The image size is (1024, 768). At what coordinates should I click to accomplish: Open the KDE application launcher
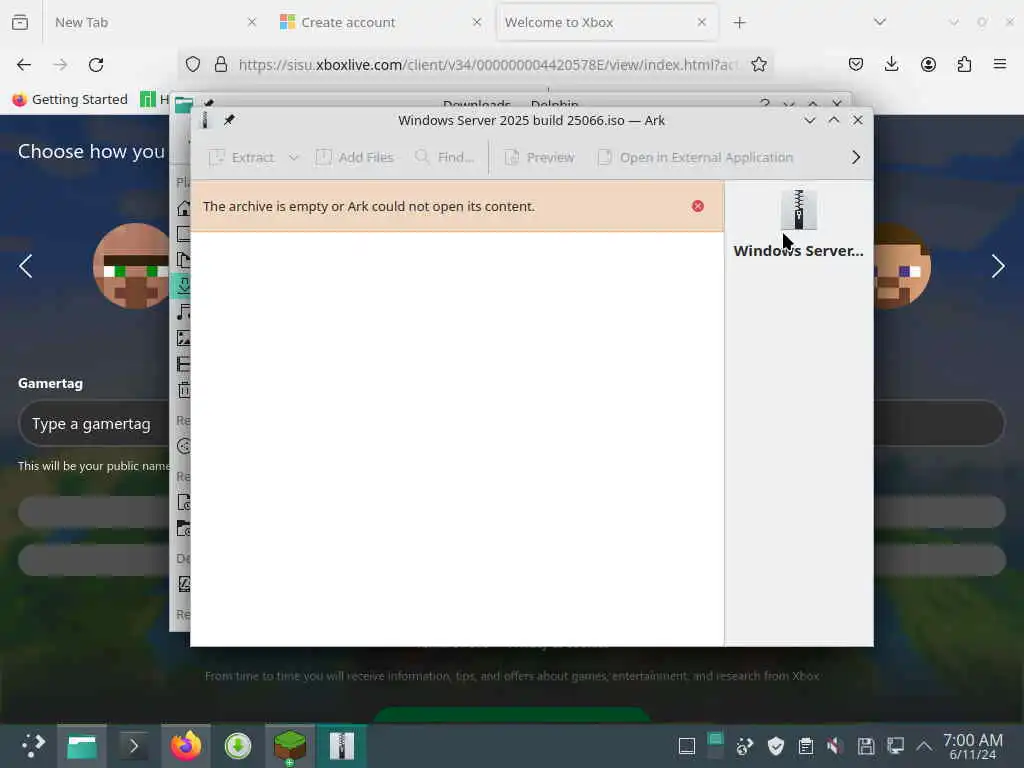33,746
